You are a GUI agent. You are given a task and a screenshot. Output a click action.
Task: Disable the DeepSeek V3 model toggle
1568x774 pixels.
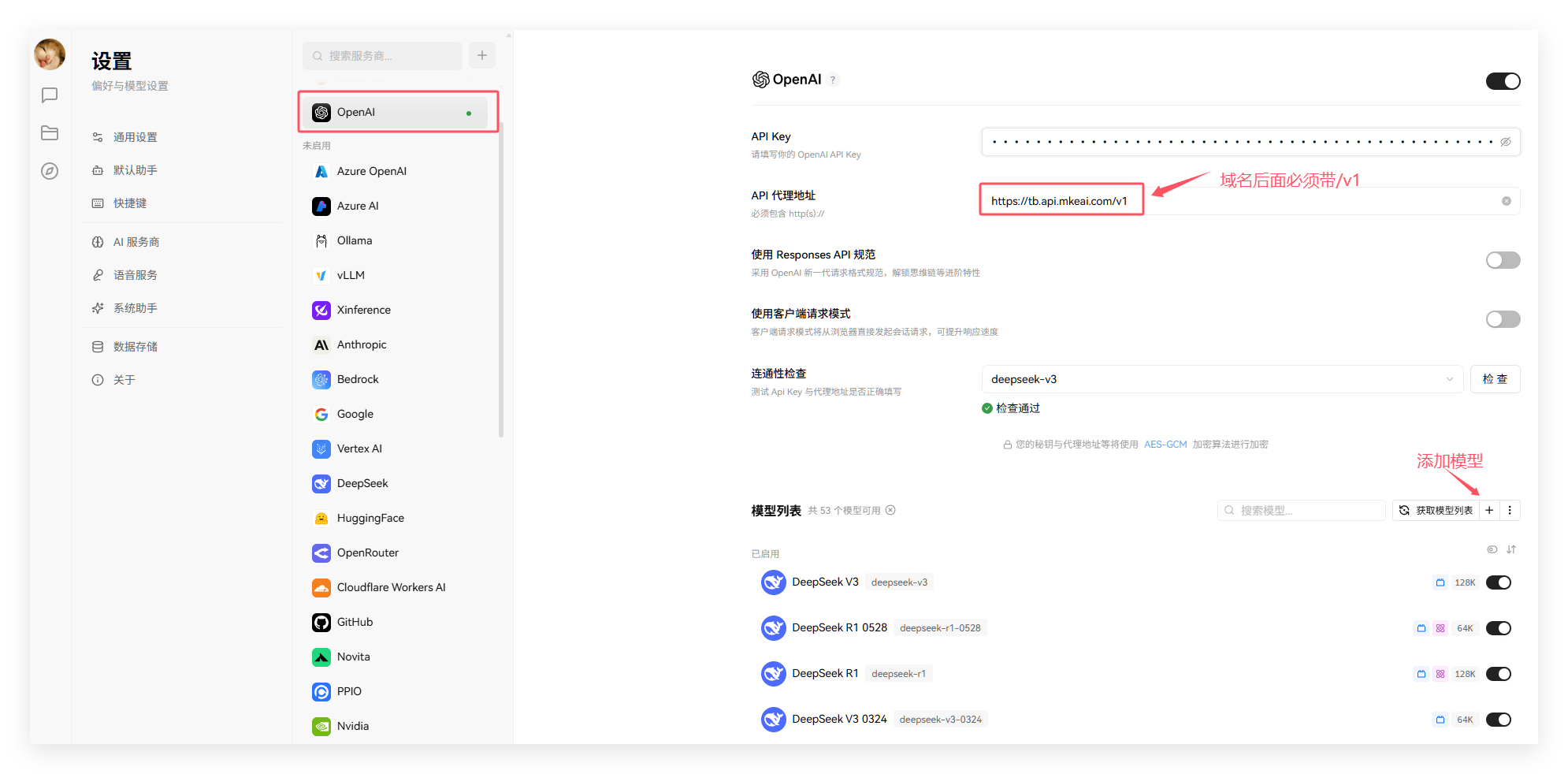[1498, 582]
